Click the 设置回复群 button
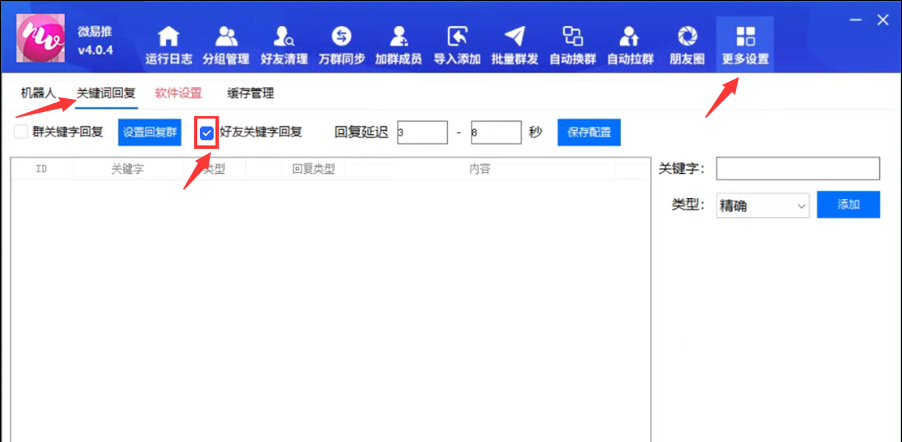This screenshot has width=902, height=442. [x=150, y=132]
